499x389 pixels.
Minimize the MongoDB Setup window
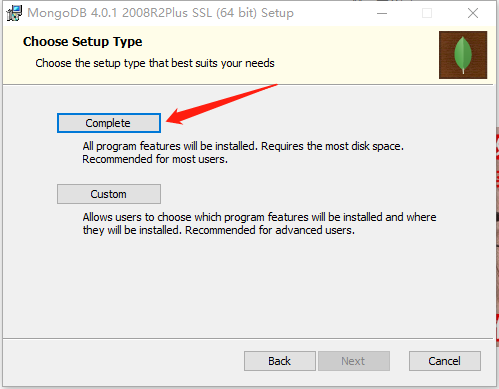point(382,13)
